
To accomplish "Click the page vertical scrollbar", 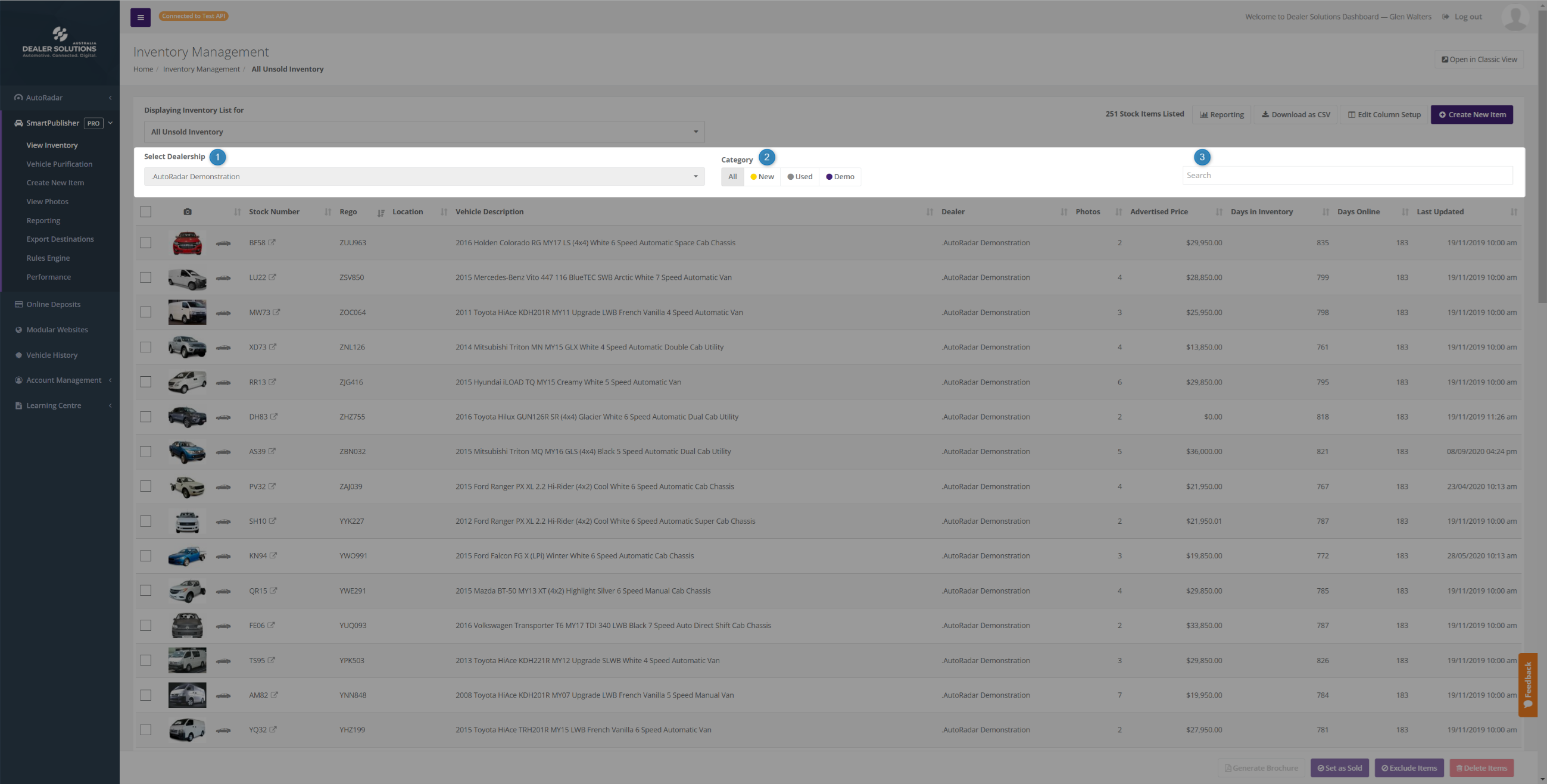I will (1542, 156).
